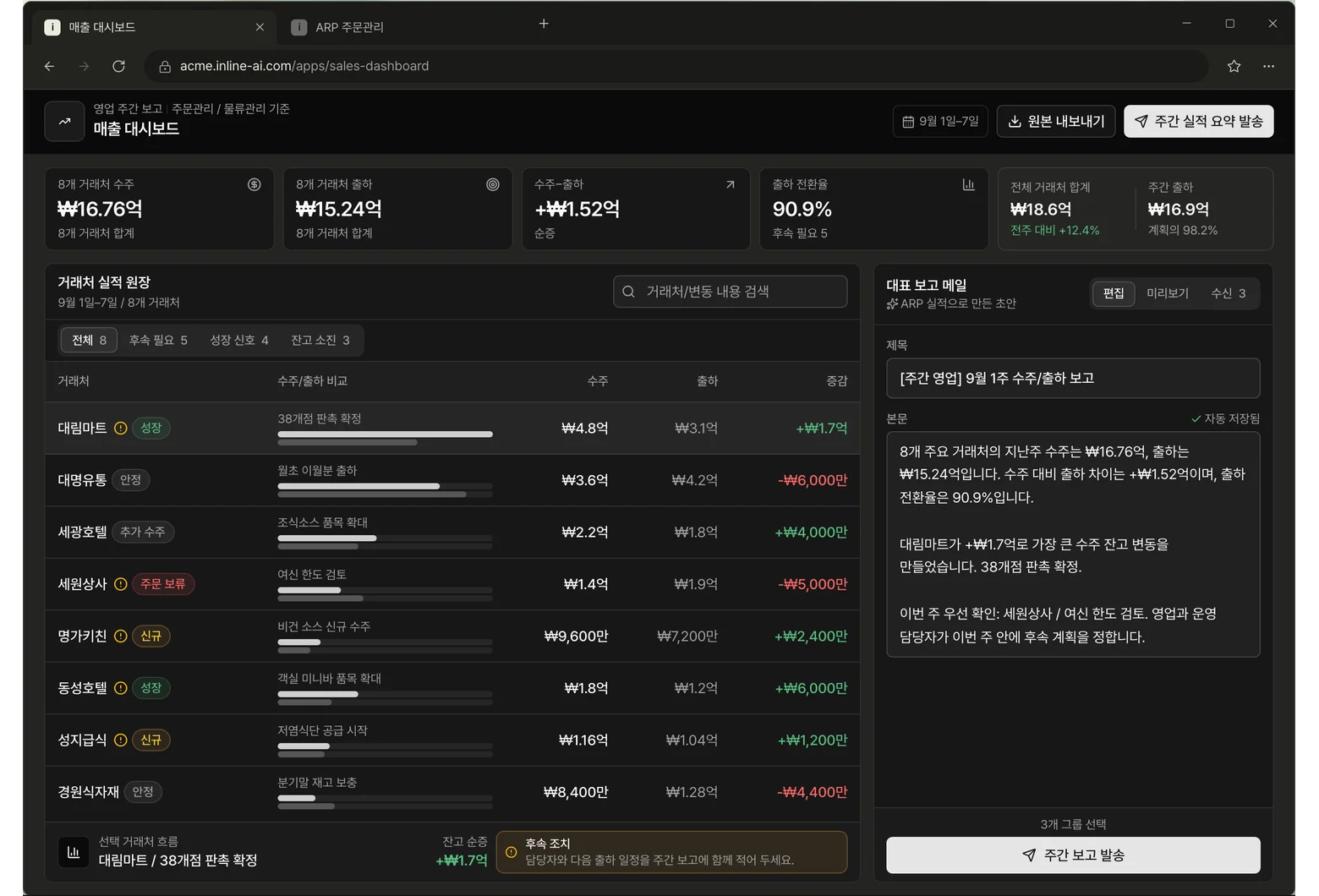
Task: Click the 제목 subject input field
Action: 1073,379
